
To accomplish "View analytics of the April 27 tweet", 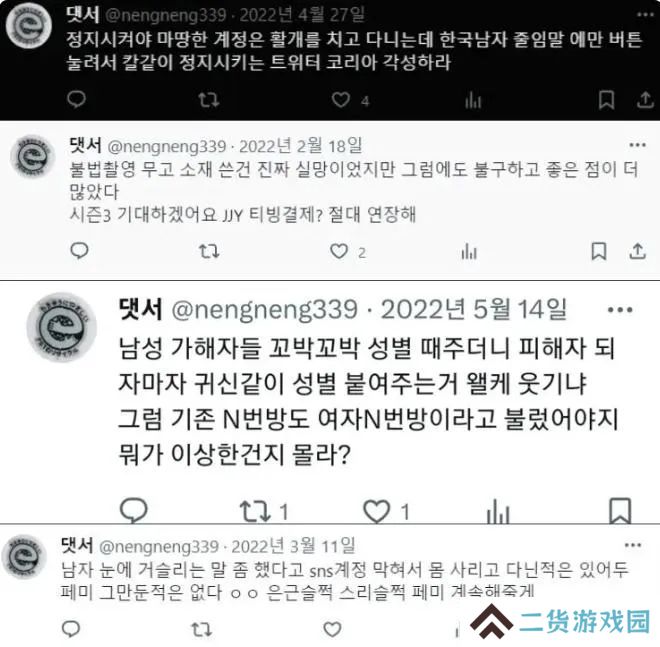I will point(473,100).
